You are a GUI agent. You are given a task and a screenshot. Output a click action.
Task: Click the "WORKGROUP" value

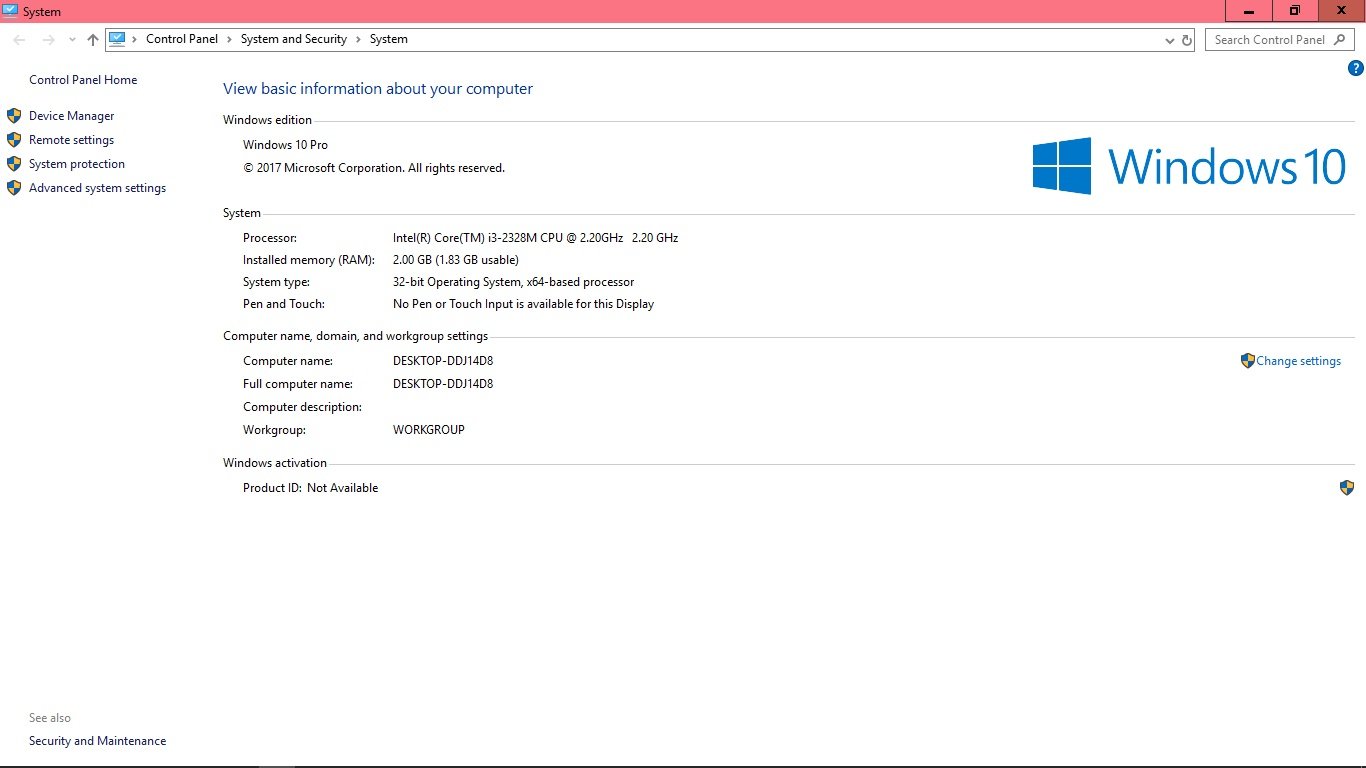pyautogui.click(x=429, y=430)
